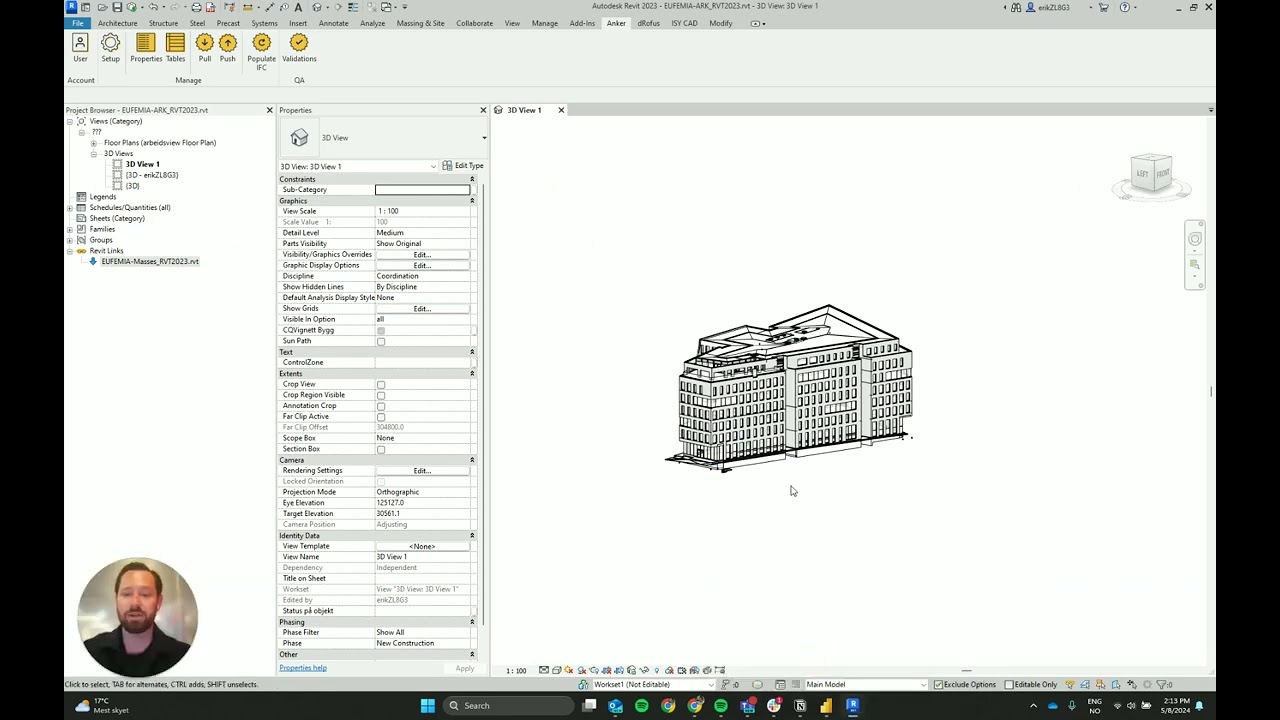Toggle the Sun Path checkbox
The height and width of the screenshot is (720, 1280).
(381, 341)
